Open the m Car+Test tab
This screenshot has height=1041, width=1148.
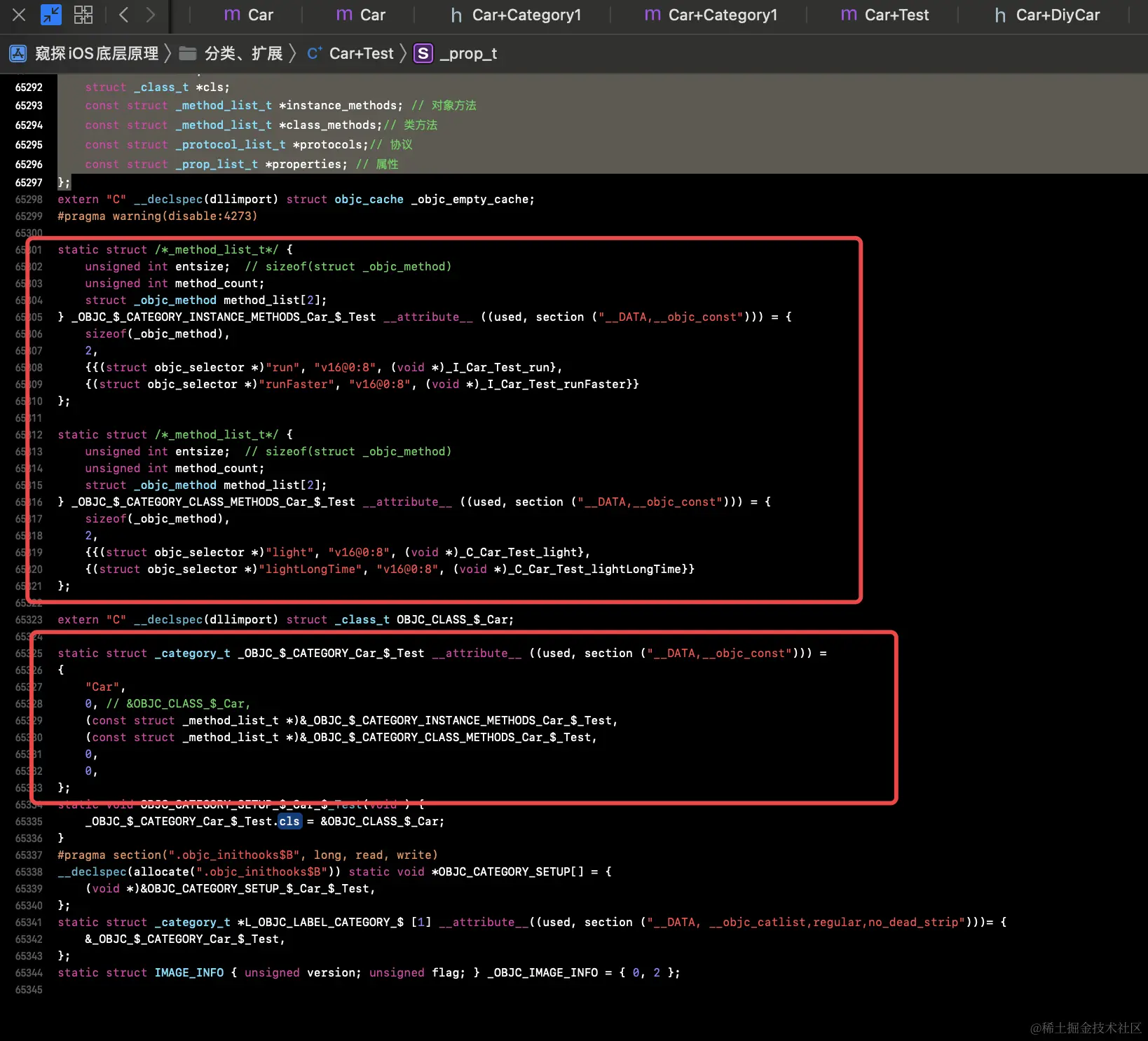884,15
